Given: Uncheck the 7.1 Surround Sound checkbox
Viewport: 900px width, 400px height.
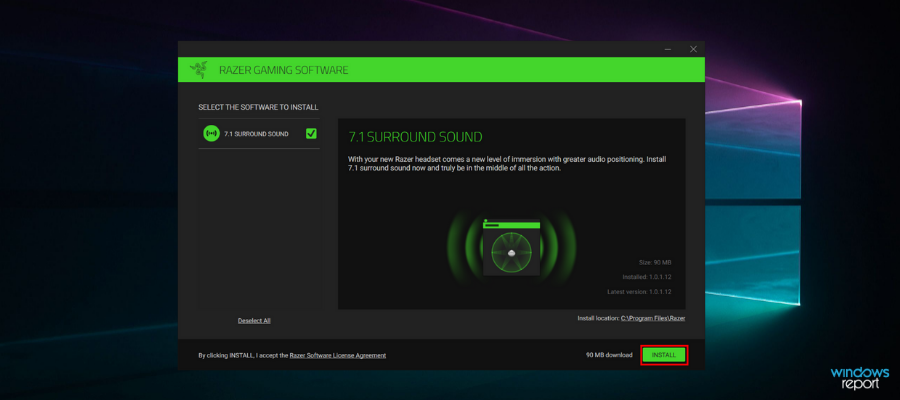Looking at the screenshot, I should [x=311, y=134].
